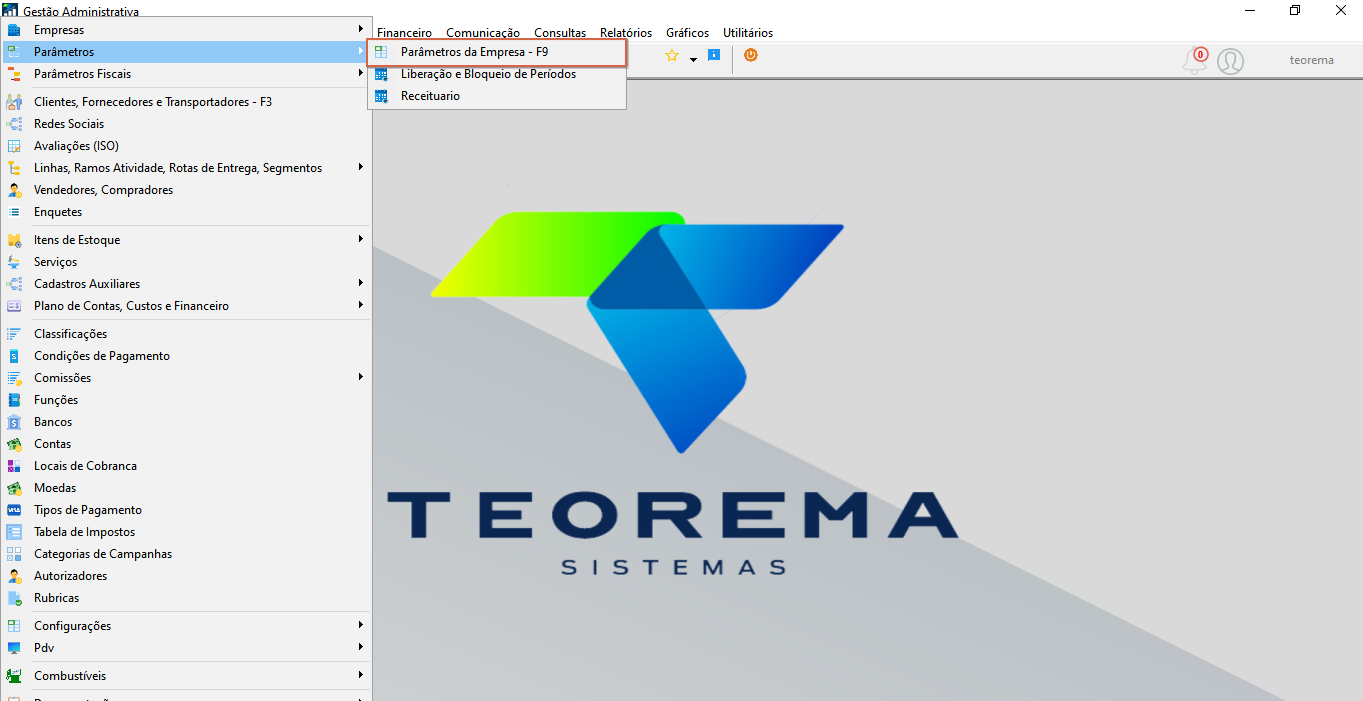Image resolution: width=1363 pixels, height=701 pixels.
Task: Click the Parâmetros Fiscais icon
Action: [14, 74]
